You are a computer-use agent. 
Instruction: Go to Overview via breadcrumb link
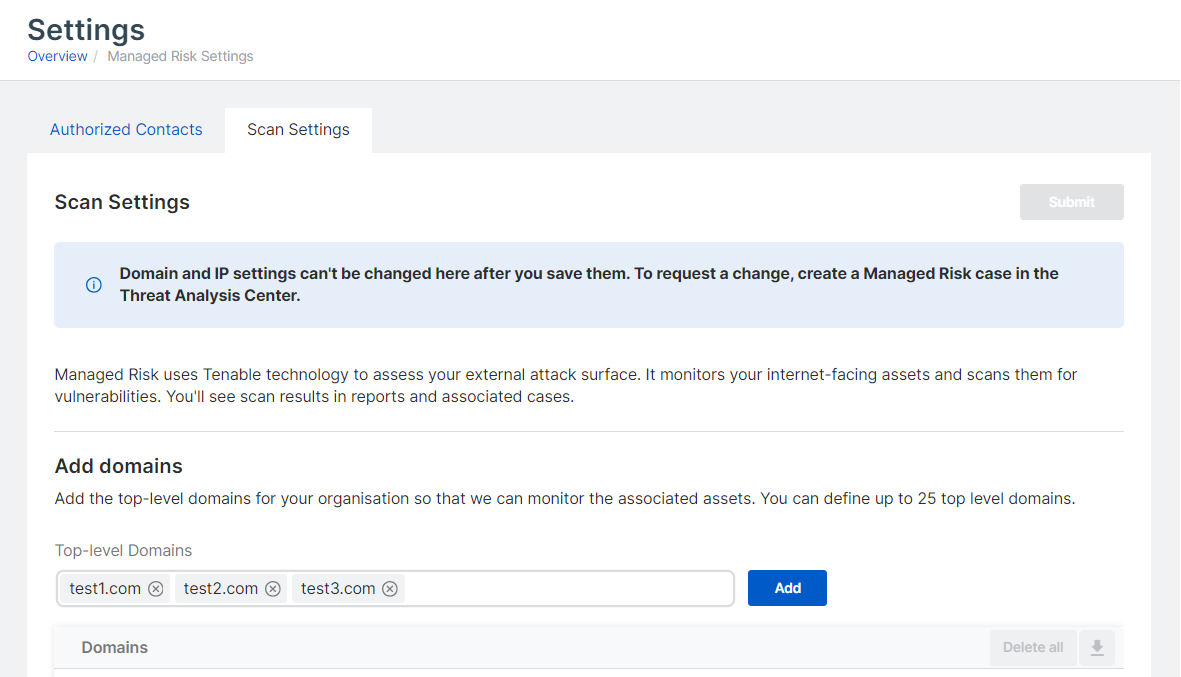click(x=57, y=57)
